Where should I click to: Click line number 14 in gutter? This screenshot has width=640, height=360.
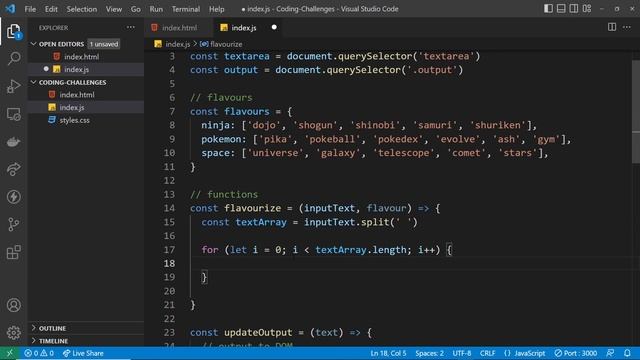169,208
